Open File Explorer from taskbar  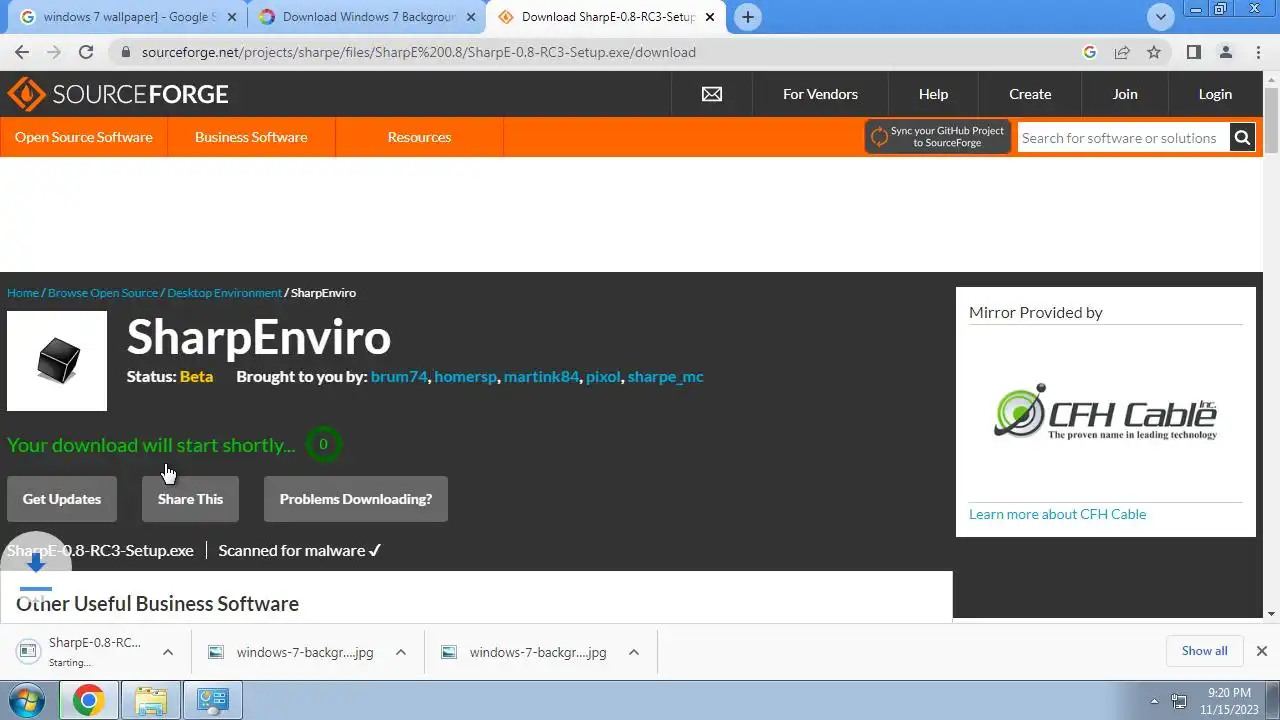click(151, 700)
